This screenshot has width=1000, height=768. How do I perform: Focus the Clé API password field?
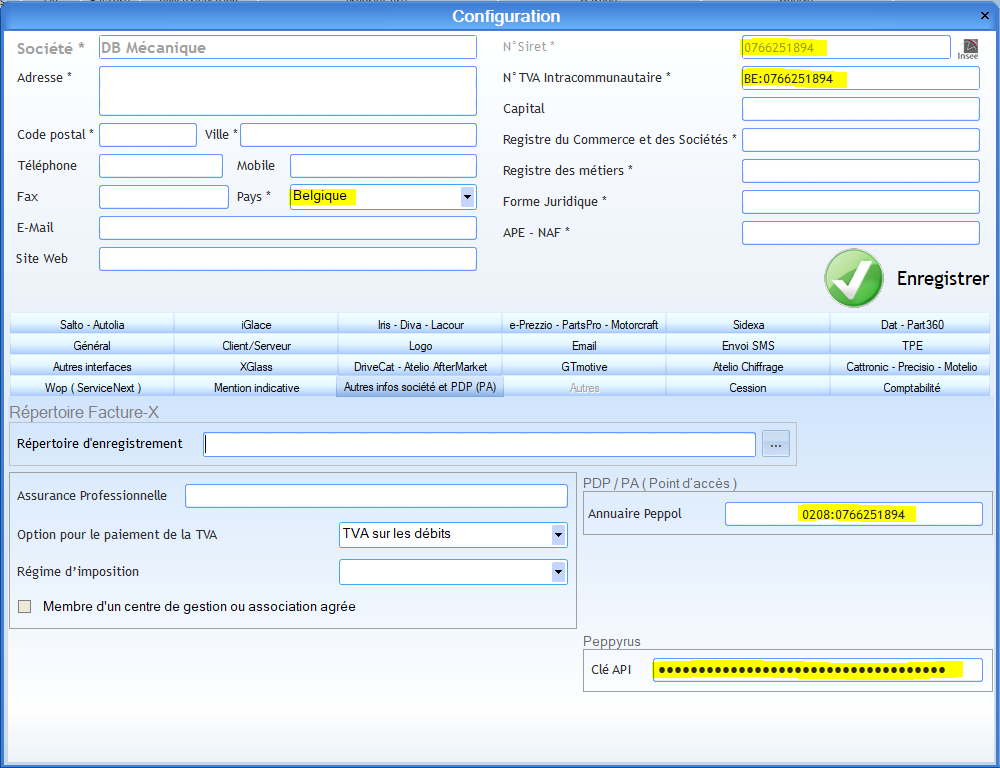[x=817, y=670]
